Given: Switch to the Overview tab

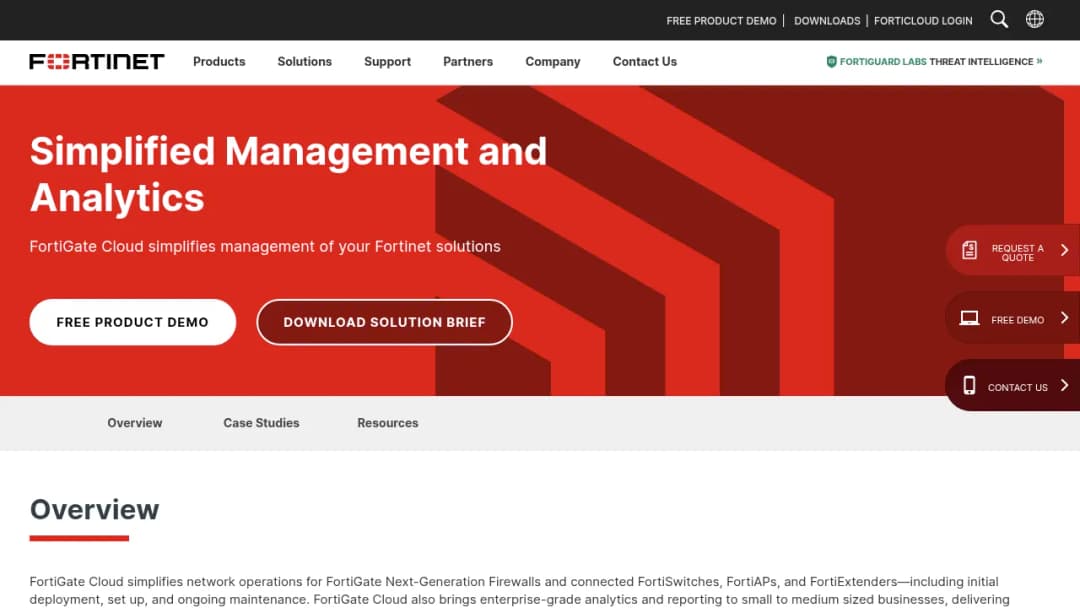Looking at the screenshot, I should pos(135,423).
